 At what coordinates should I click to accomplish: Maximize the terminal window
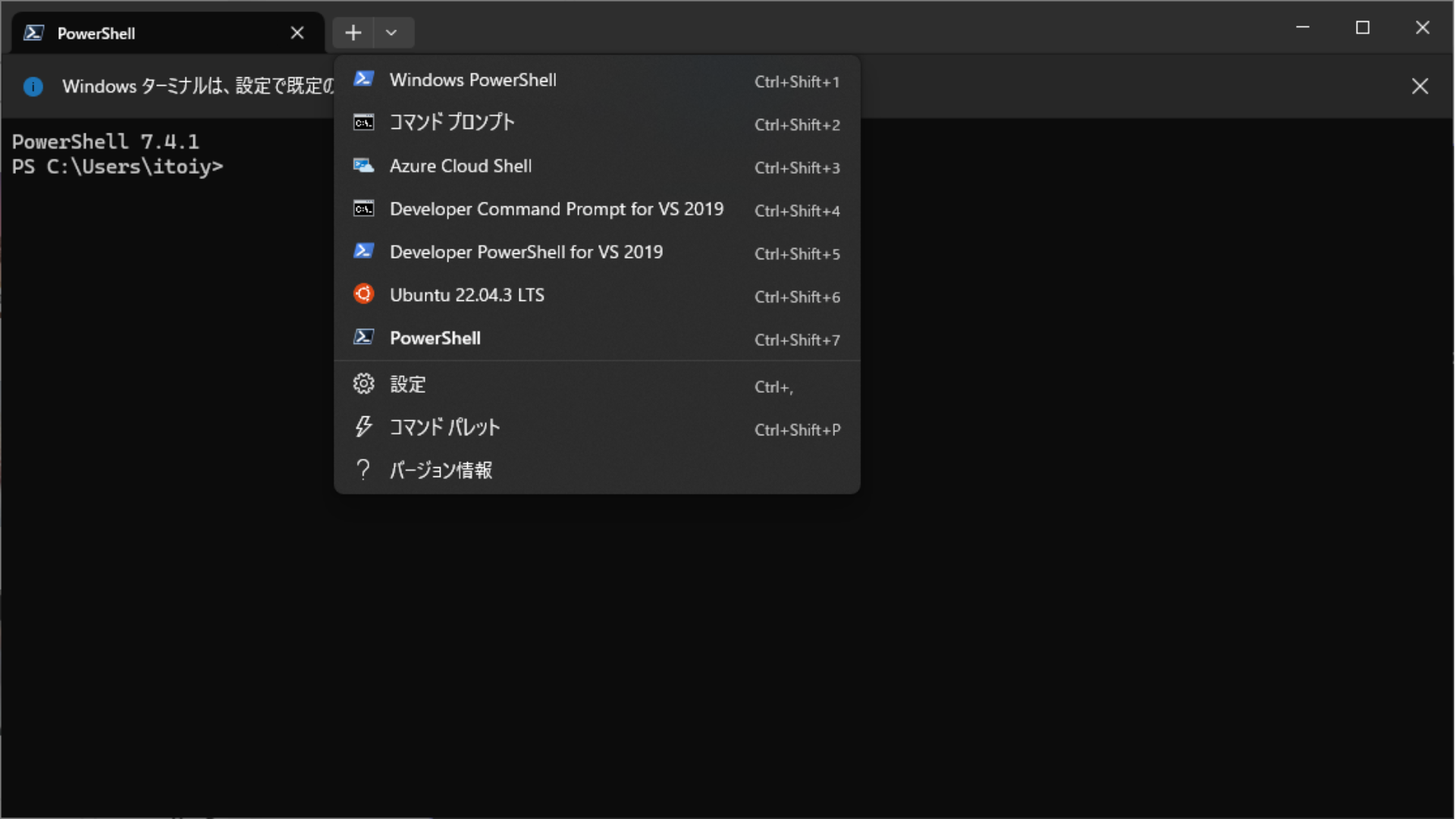tap(1363, 27)
